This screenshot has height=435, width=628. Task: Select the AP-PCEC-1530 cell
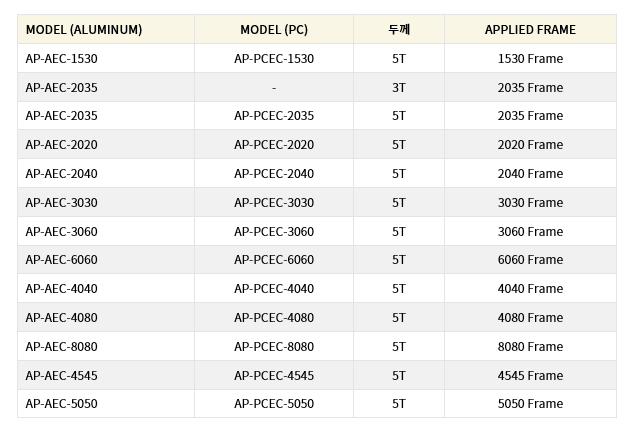click(274, 58)
